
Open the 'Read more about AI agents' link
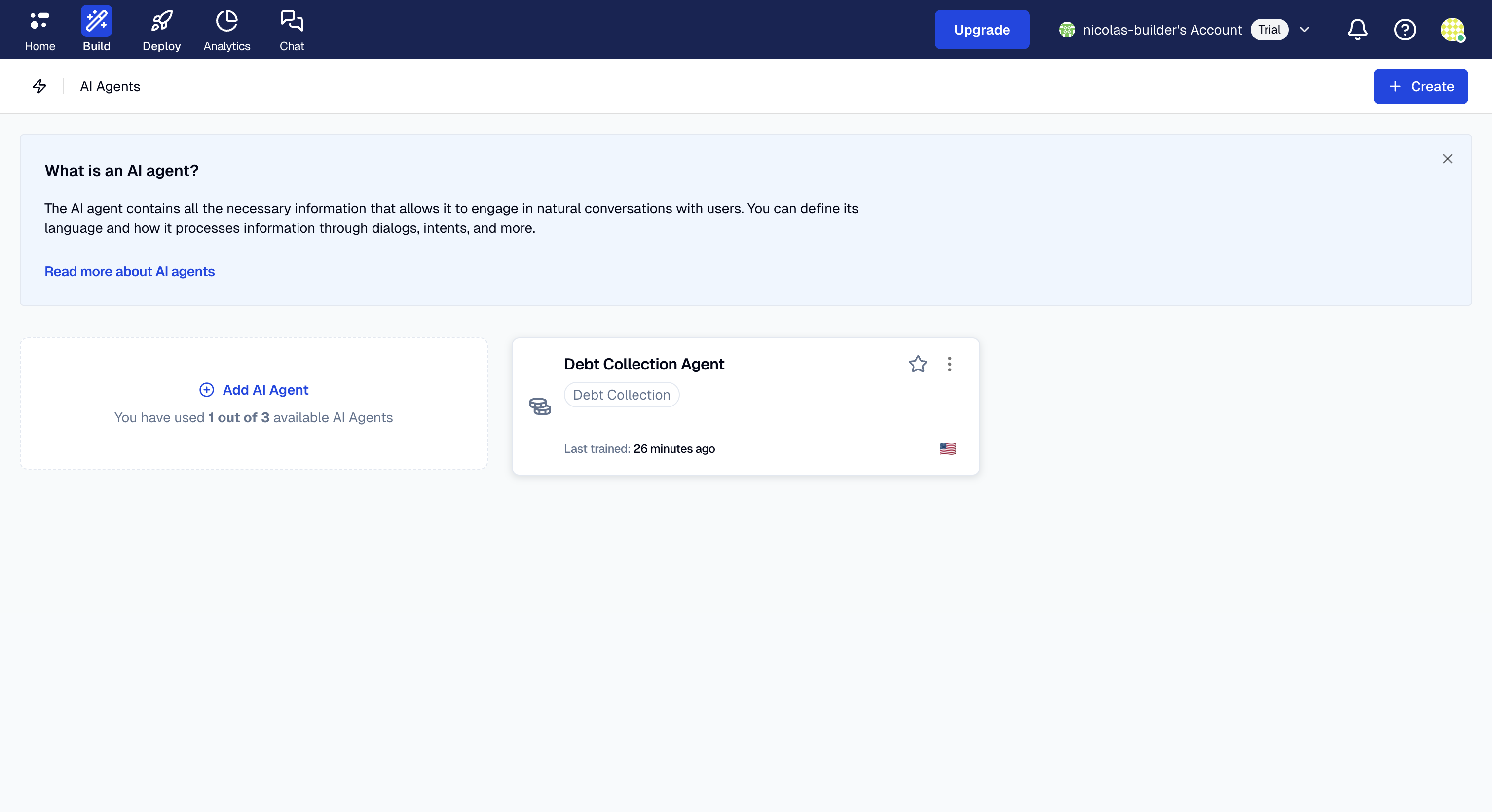(130, 272)
